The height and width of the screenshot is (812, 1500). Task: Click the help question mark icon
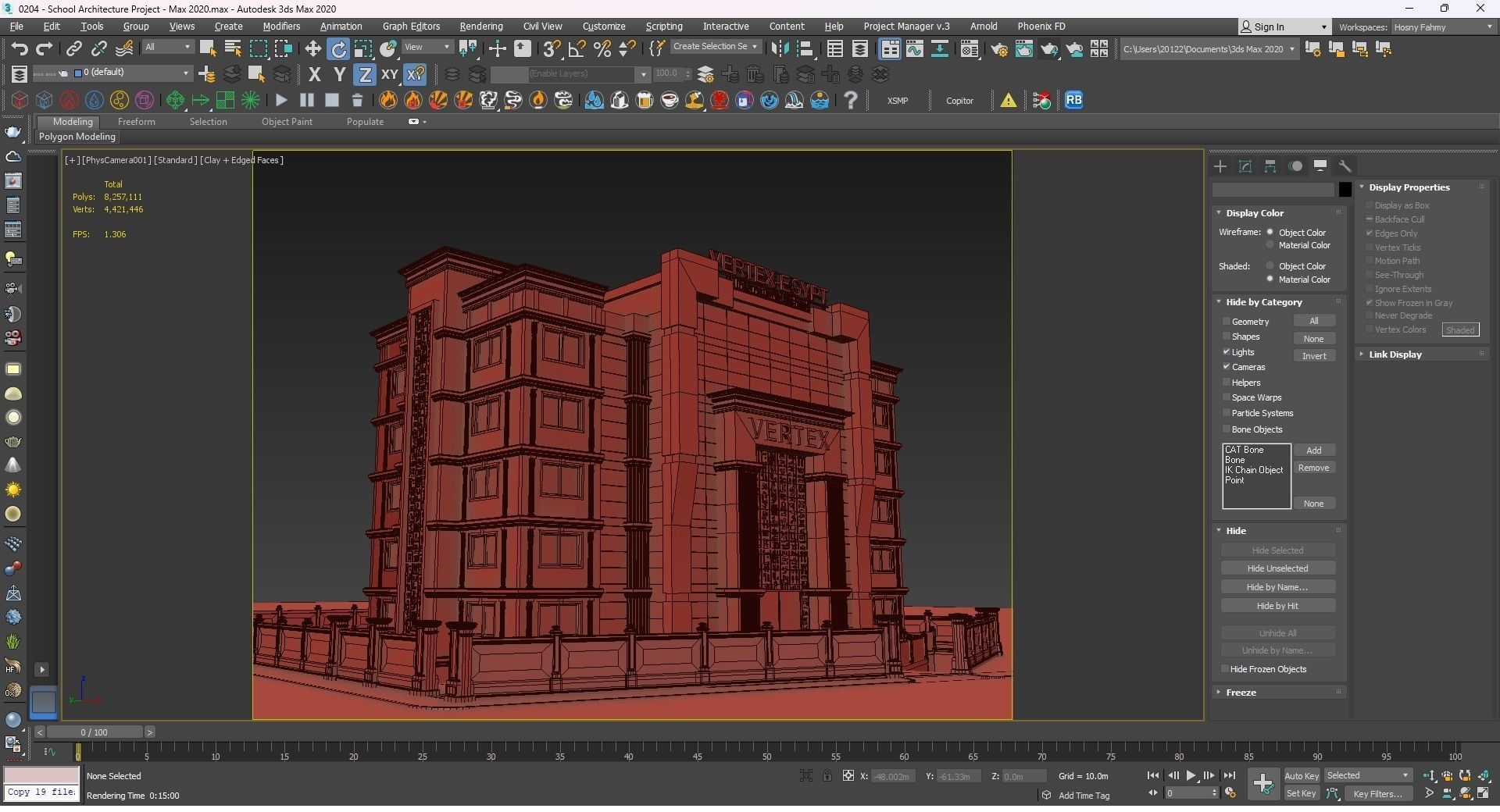pos(851,100)
